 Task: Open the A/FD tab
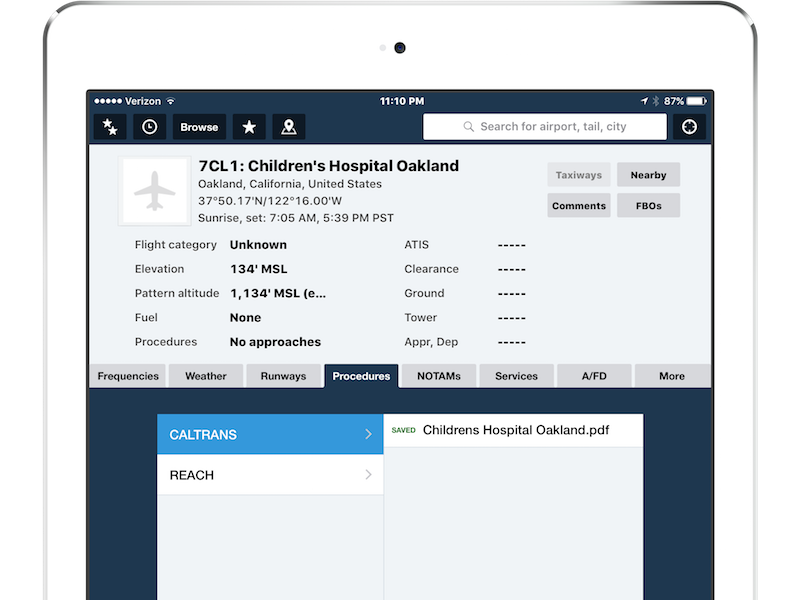pyautogui.click(x=594, y=376)
